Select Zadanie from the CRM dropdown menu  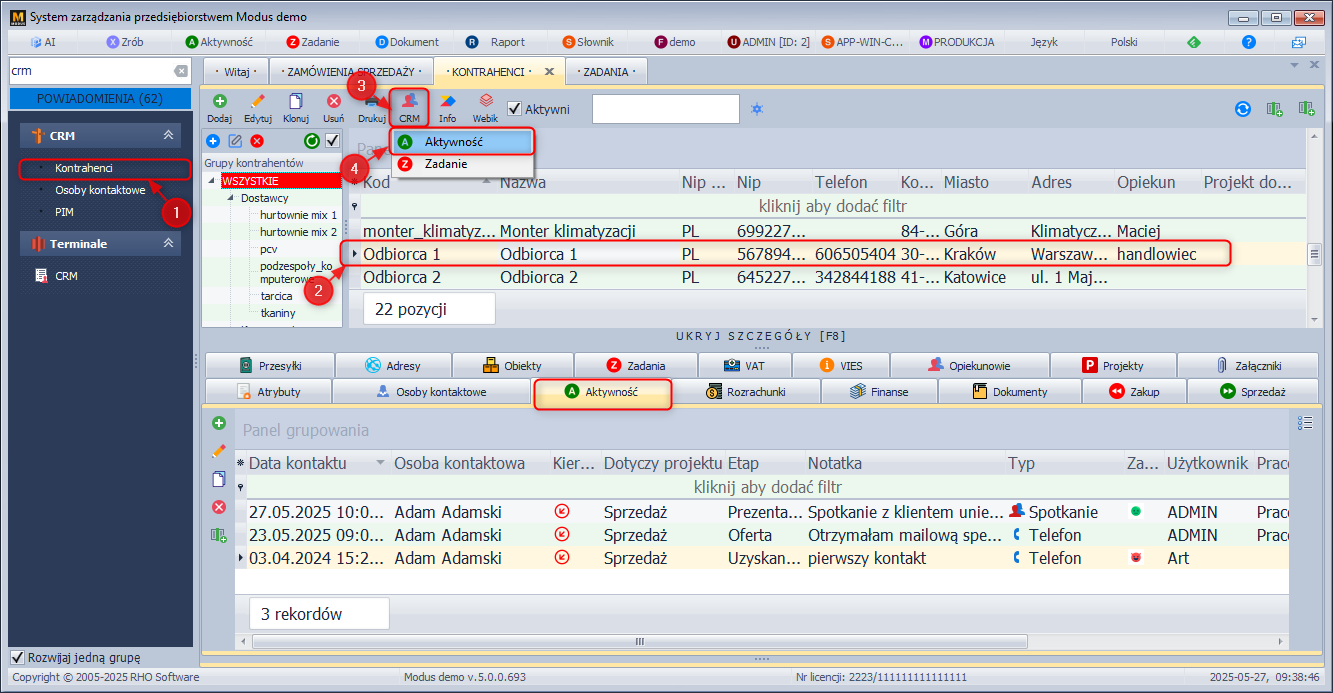tap(445, 164)
